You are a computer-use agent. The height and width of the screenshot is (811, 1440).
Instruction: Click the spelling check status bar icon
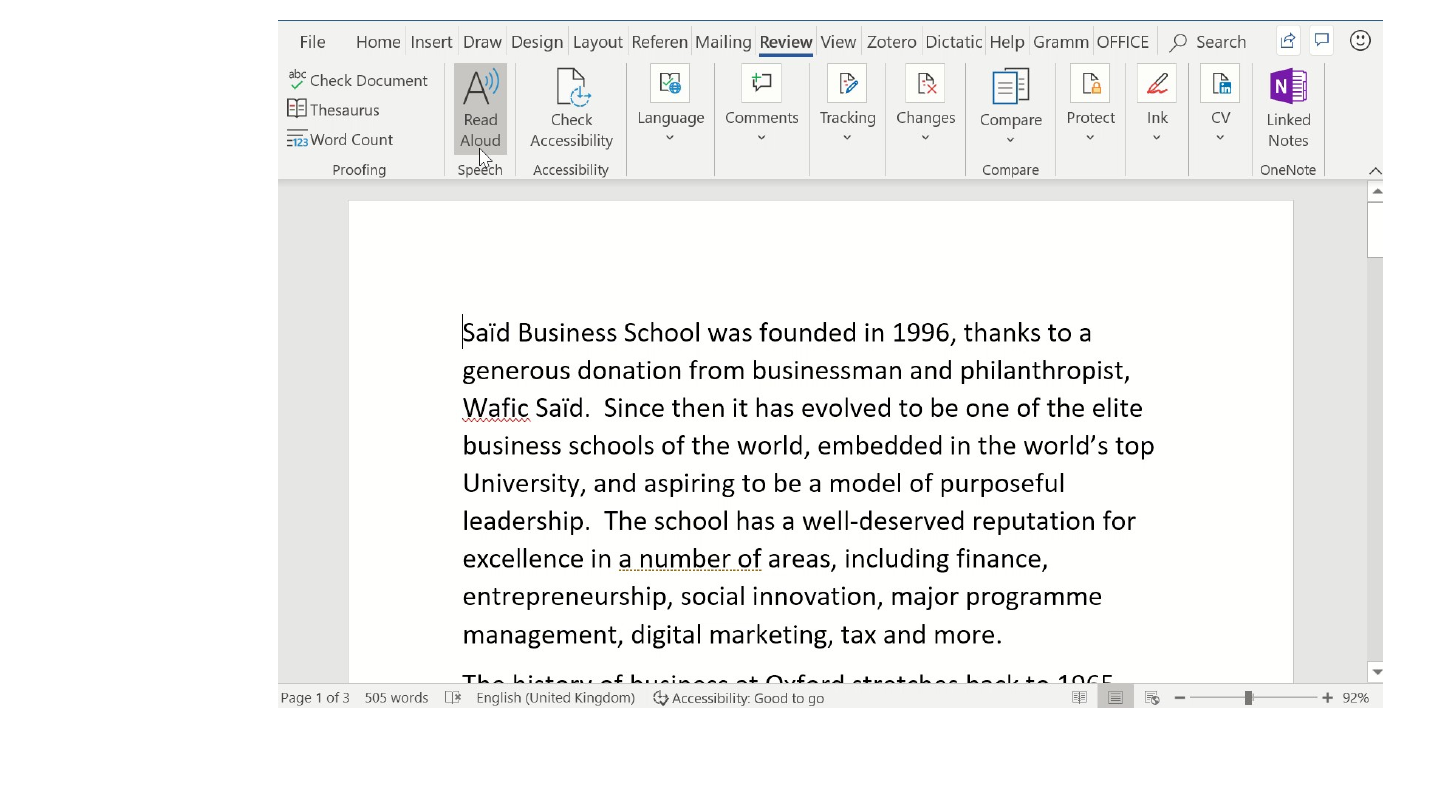pyautogui.click(x=453, y=698)
